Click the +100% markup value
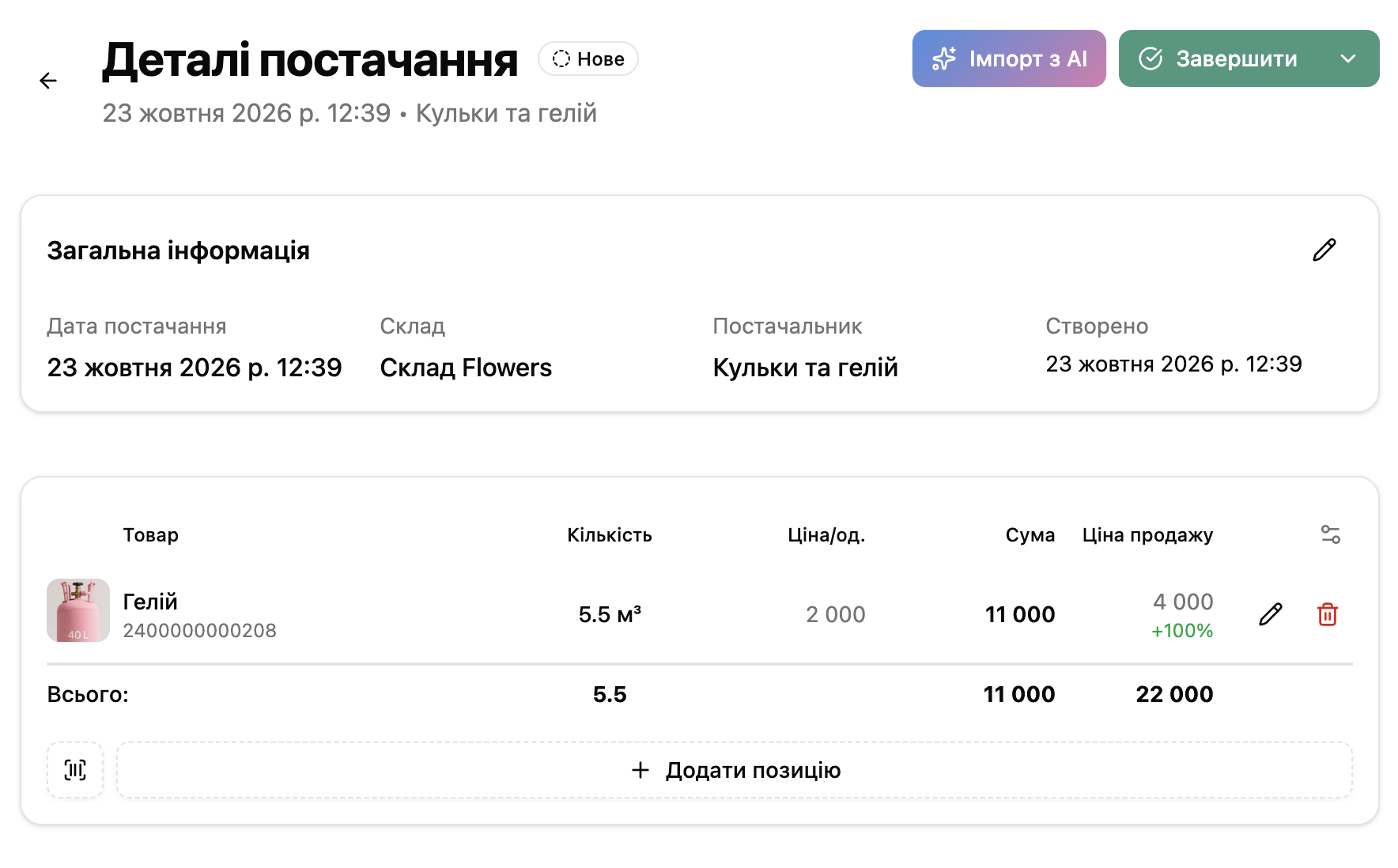Viewport: 1398px width, 868px height. click(x=1182, y=631)
